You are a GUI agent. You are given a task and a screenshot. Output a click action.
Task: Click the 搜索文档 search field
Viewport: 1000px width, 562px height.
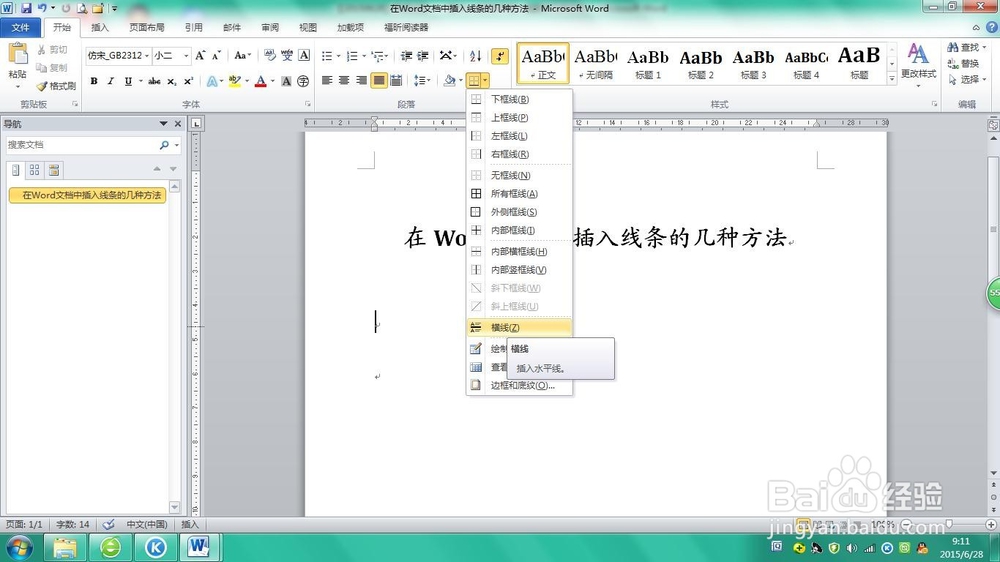pyautogui.click(x=82, y=145)
